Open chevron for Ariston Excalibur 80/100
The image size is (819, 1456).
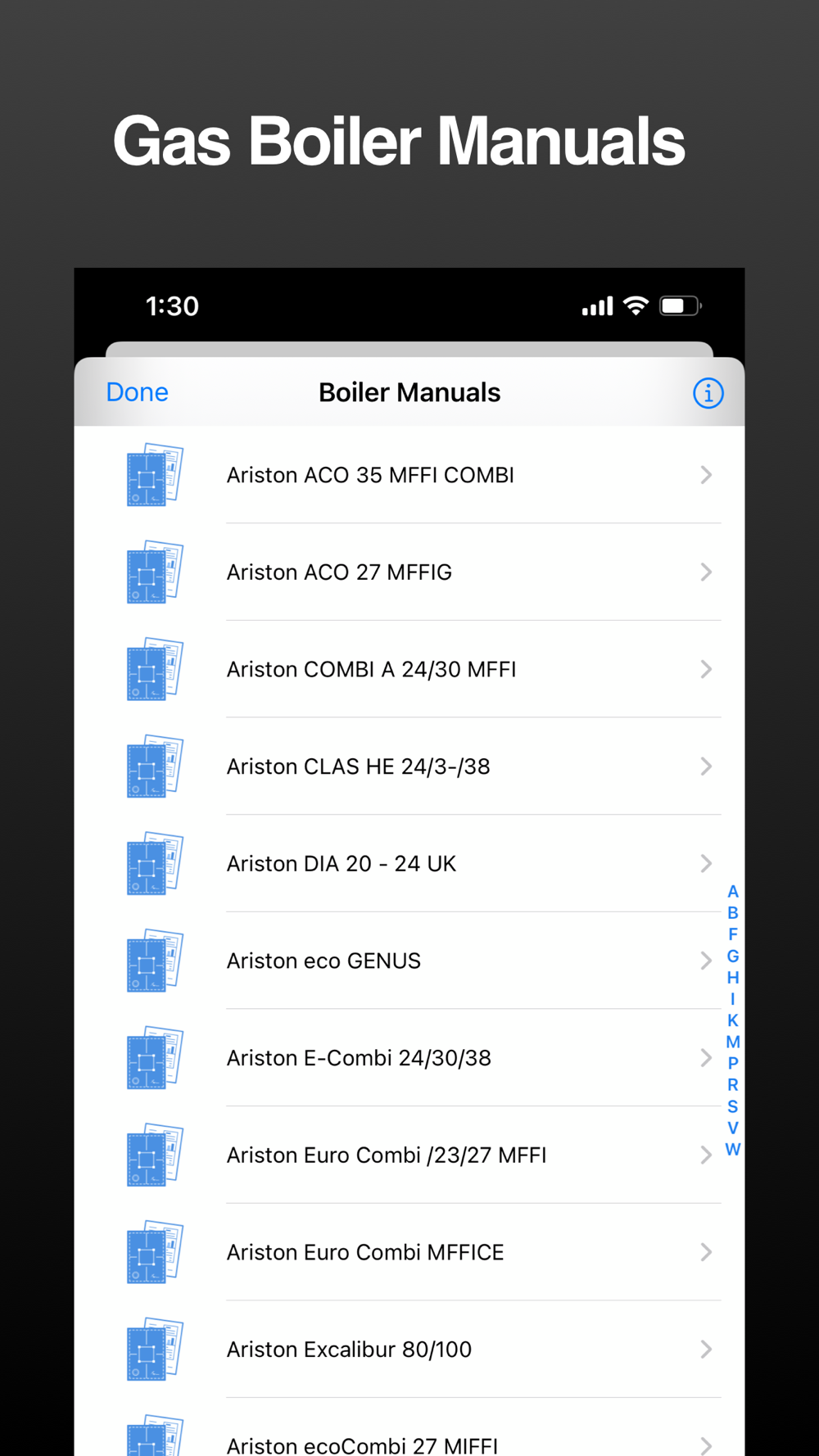click(706, 1350)
